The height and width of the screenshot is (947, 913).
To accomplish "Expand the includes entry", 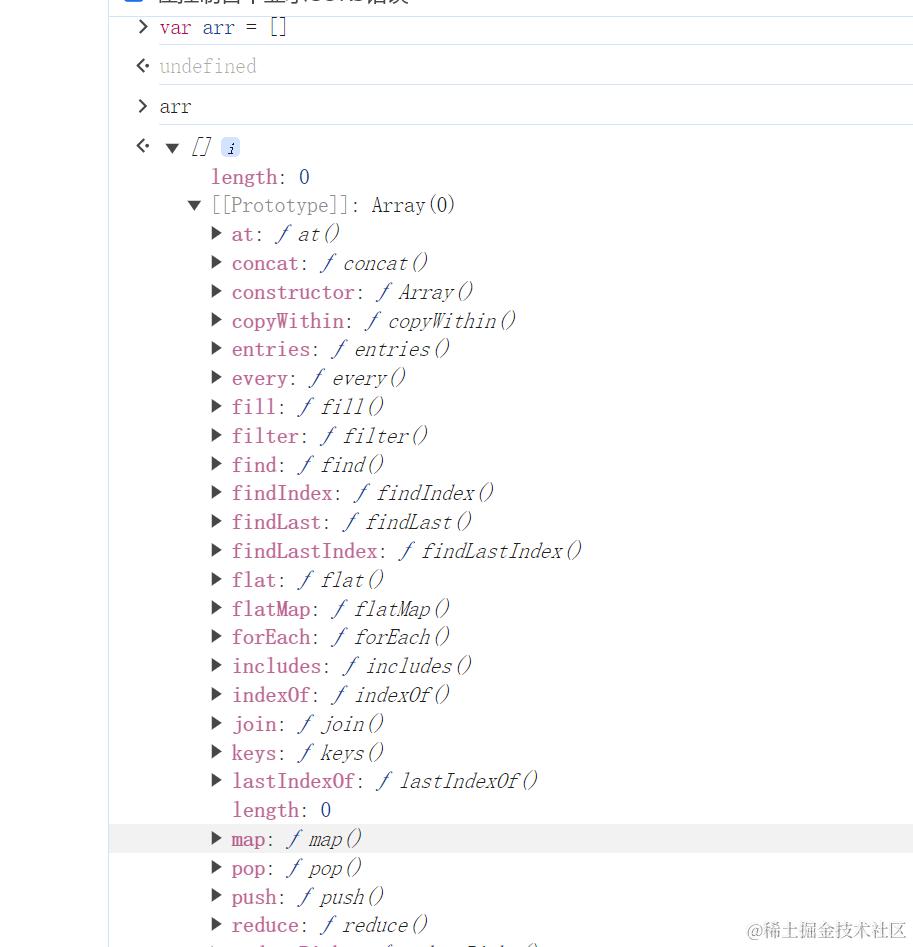I will tap(216, 666).
